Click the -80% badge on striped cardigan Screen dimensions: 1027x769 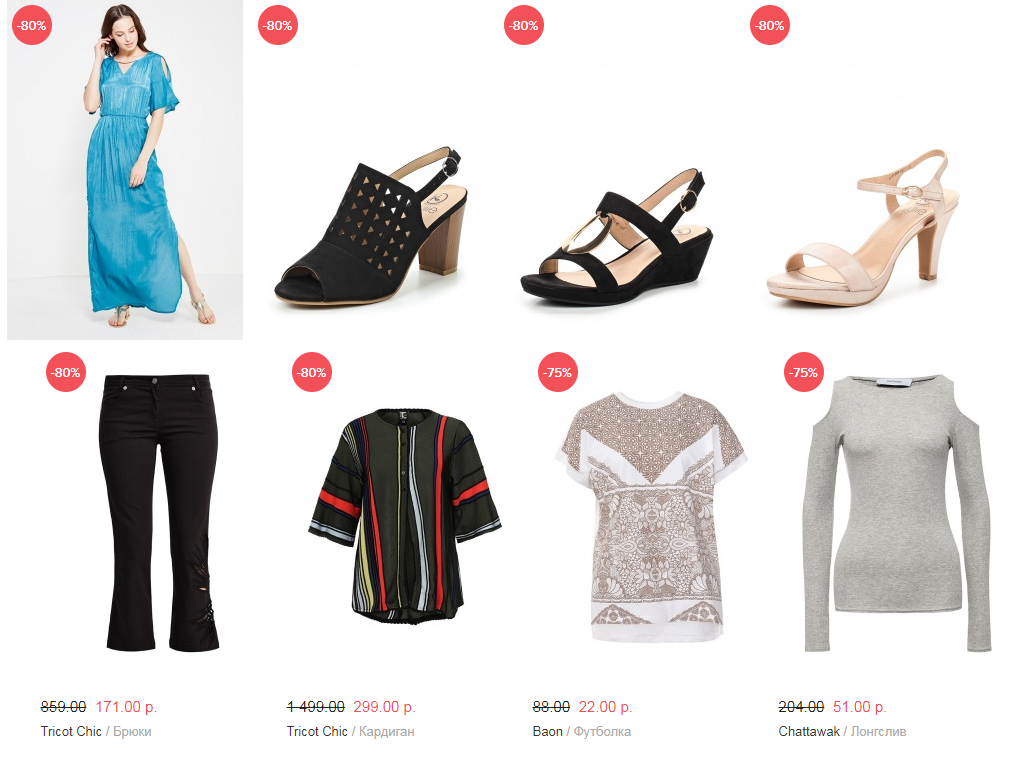coord(312,372)
